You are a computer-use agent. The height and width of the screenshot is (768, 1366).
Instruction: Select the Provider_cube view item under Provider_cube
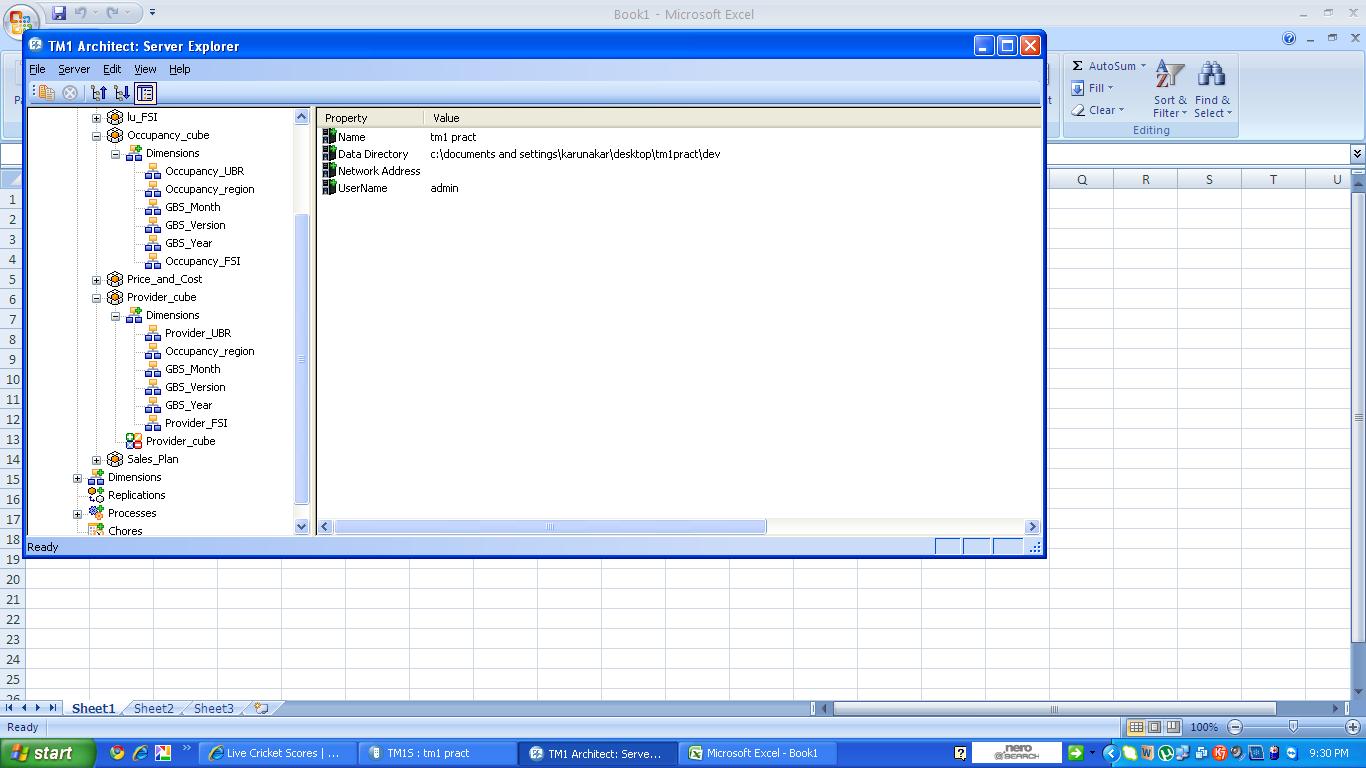180,441
